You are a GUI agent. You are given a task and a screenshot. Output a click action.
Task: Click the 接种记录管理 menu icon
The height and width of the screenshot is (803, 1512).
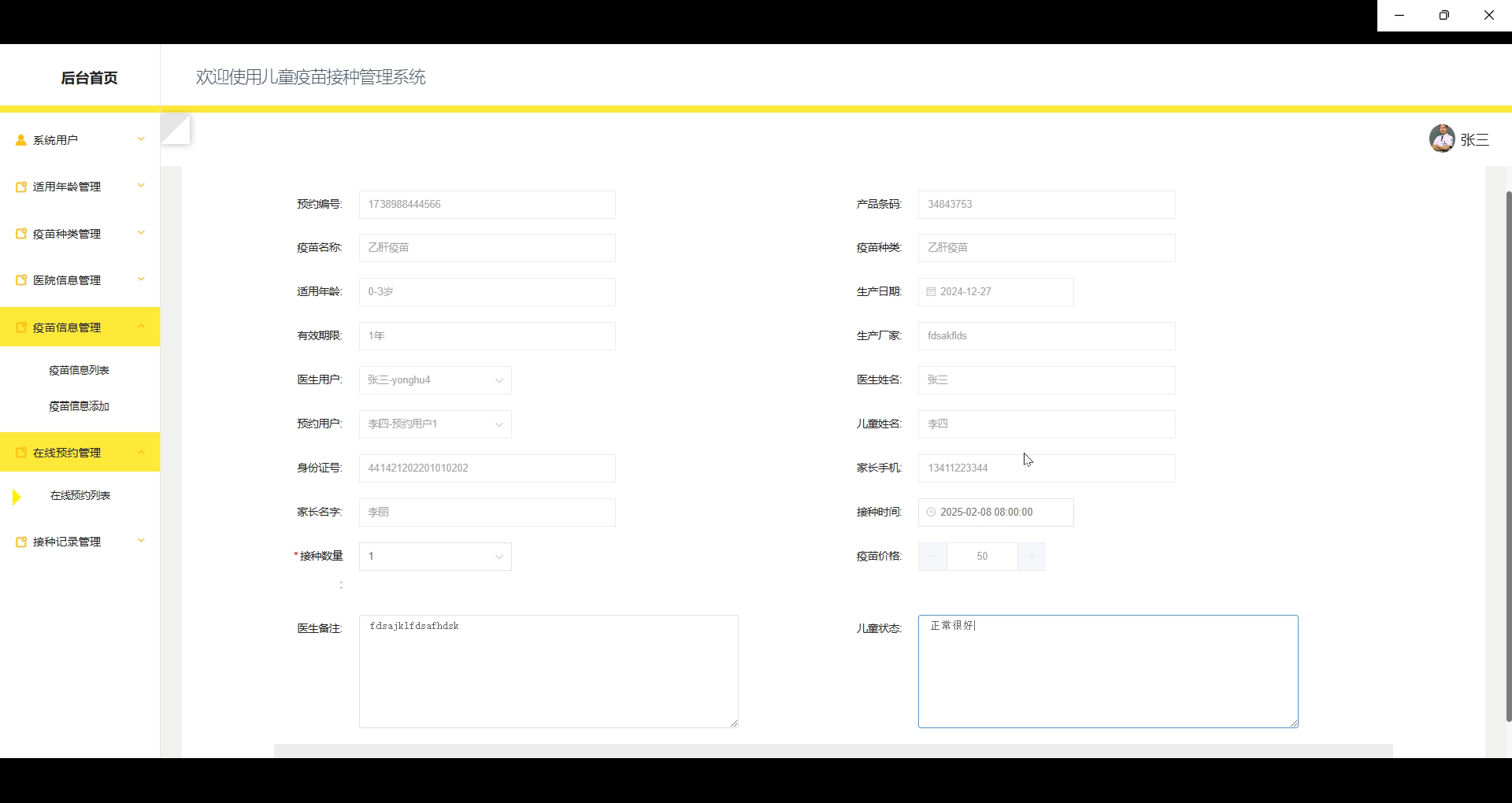click(x=21, y=542)
